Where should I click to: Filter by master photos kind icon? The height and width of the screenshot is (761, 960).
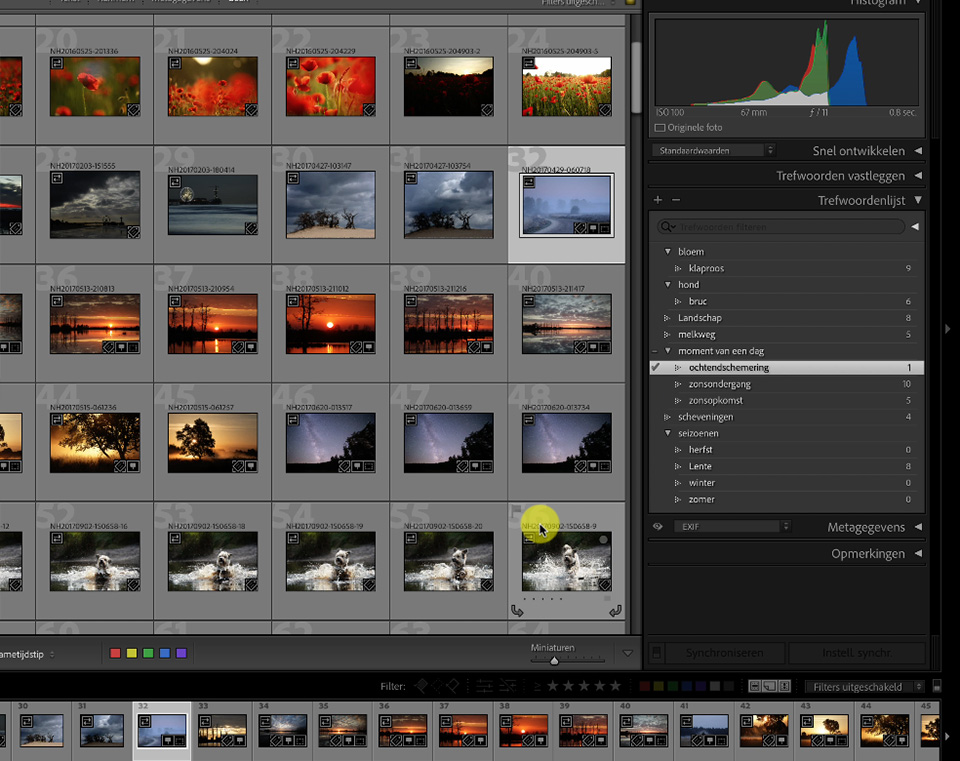[x=755, y=686]
